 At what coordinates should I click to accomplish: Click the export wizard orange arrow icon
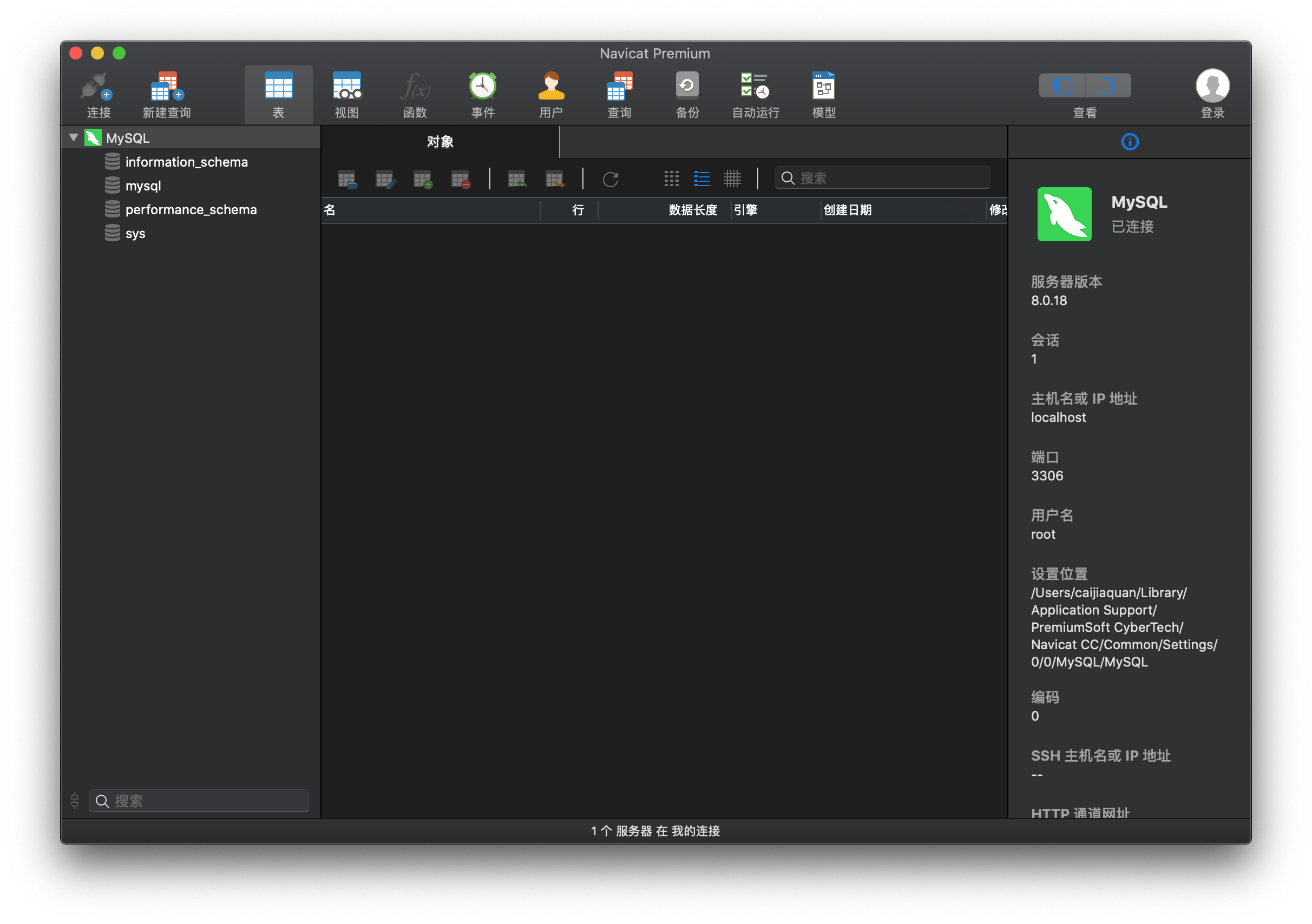coord(554,179)
